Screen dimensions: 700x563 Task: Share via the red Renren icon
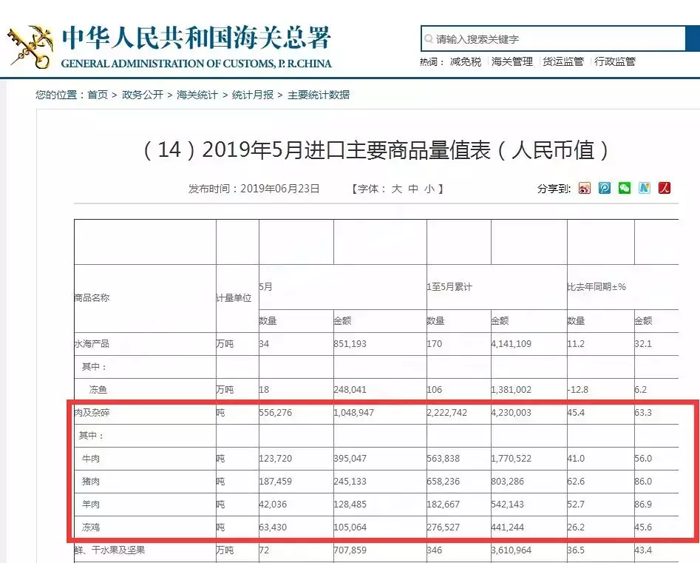click(x=664, y=188)
